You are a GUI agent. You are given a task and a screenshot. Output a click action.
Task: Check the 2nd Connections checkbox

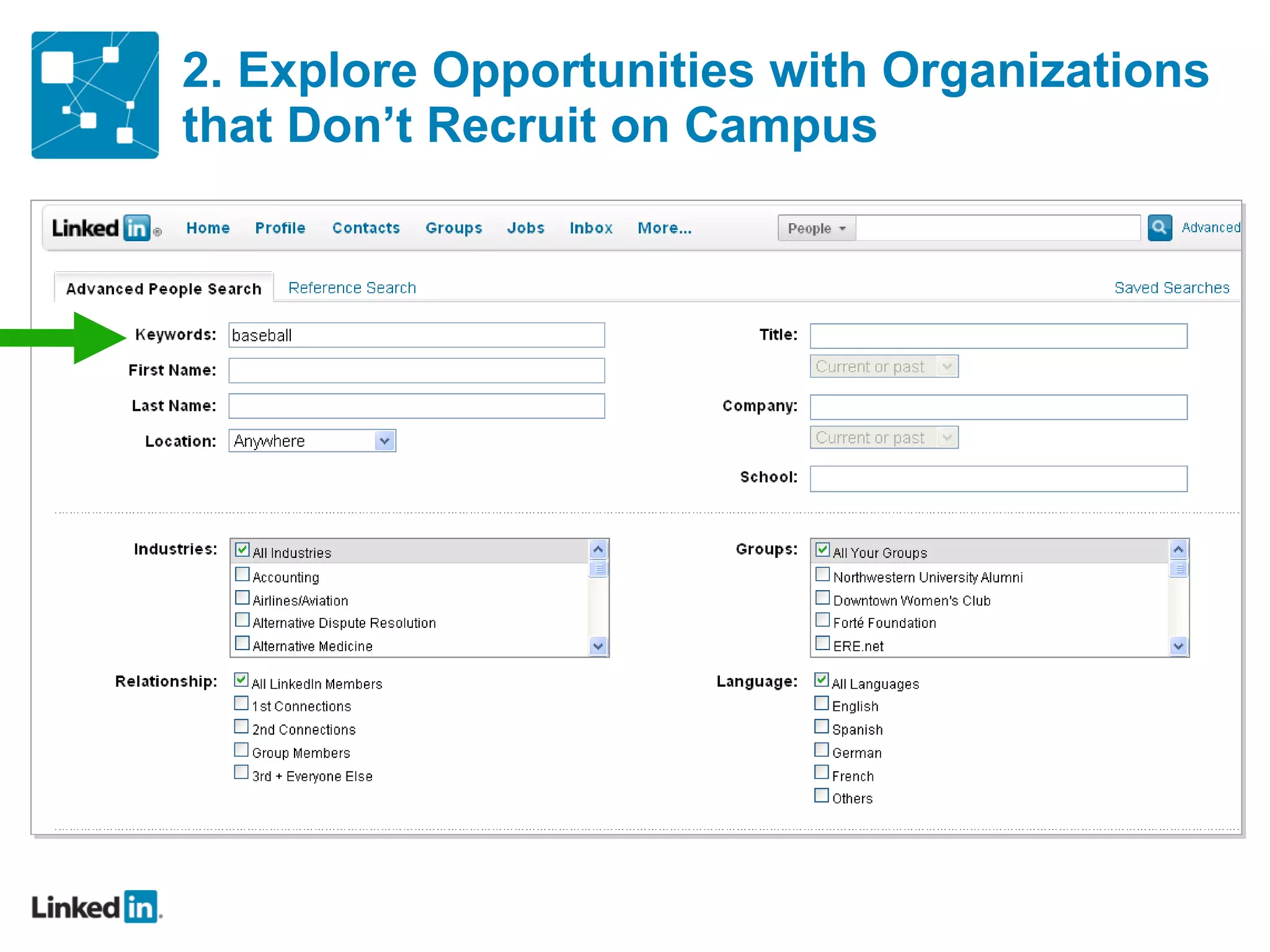pos(241,726)
